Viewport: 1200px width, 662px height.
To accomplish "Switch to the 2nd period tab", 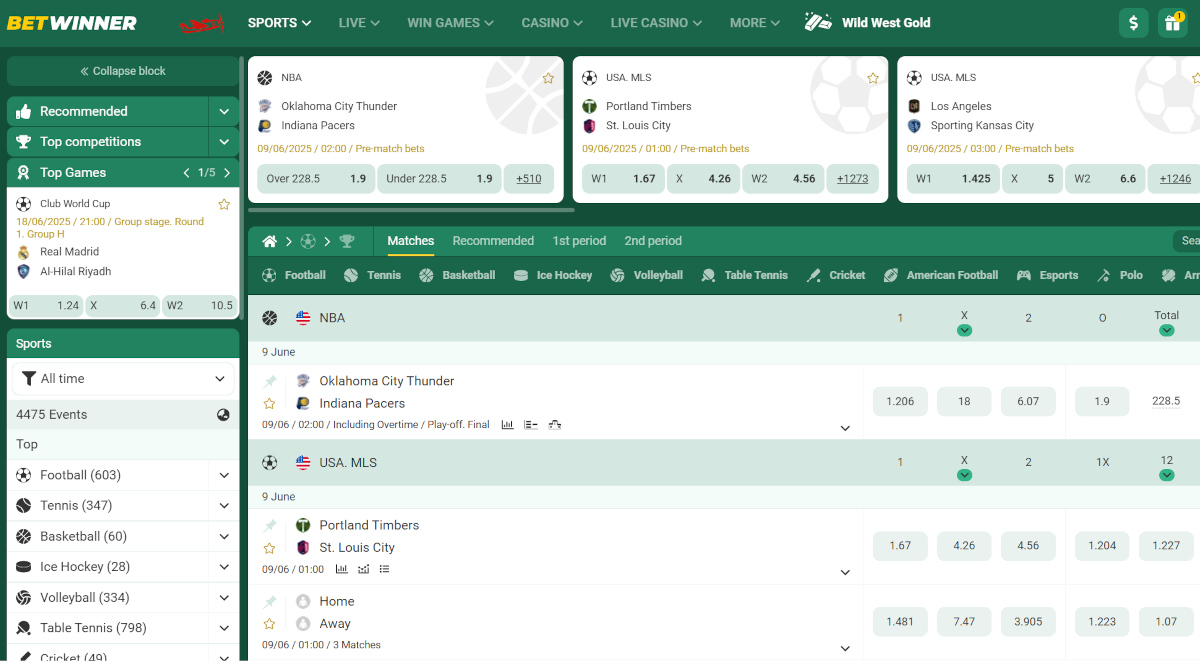I will click(653, 241).
